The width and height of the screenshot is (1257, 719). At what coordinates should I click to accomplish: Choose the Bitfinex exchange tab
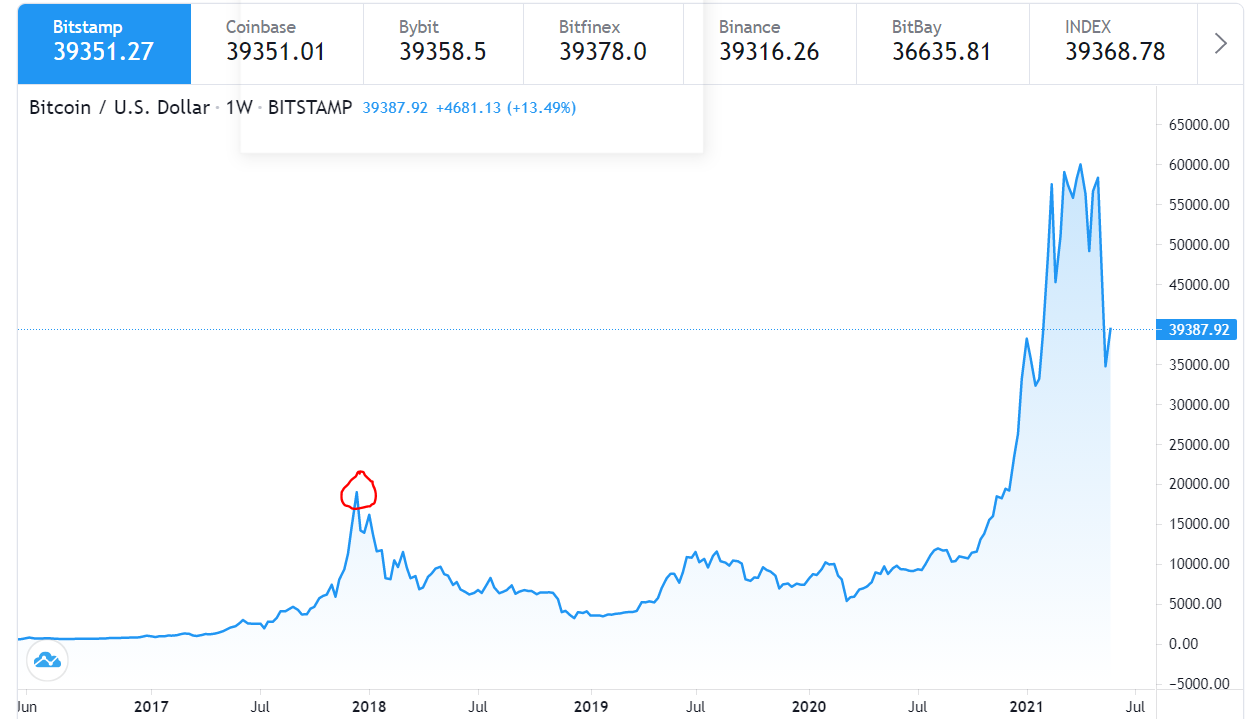[x=602, y=41]
